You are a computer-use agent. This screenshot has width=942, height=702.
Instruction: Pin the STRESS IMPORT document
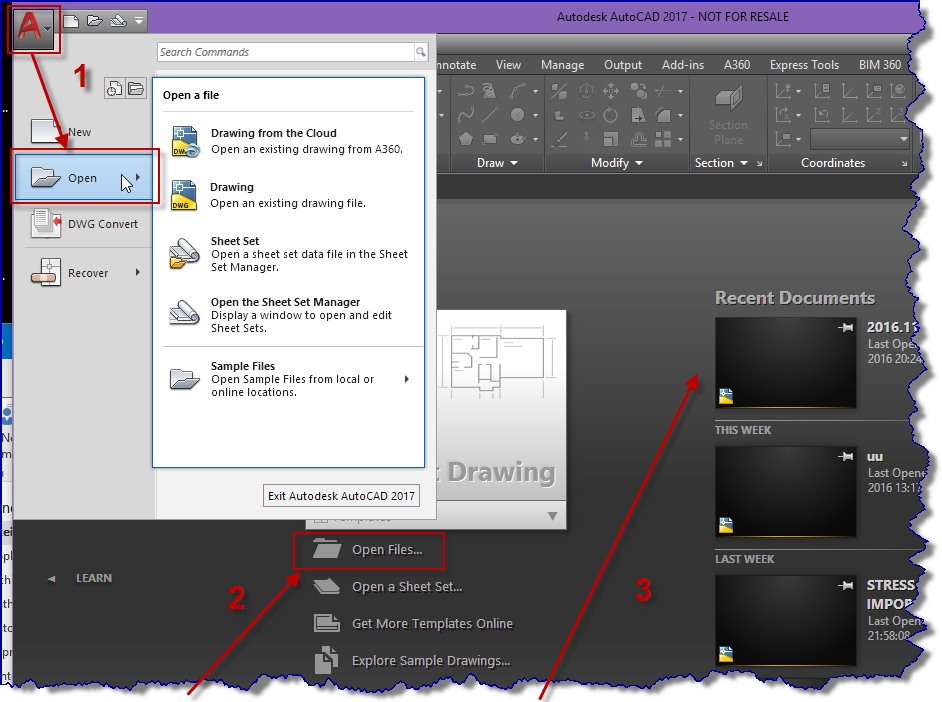point(847,584)
